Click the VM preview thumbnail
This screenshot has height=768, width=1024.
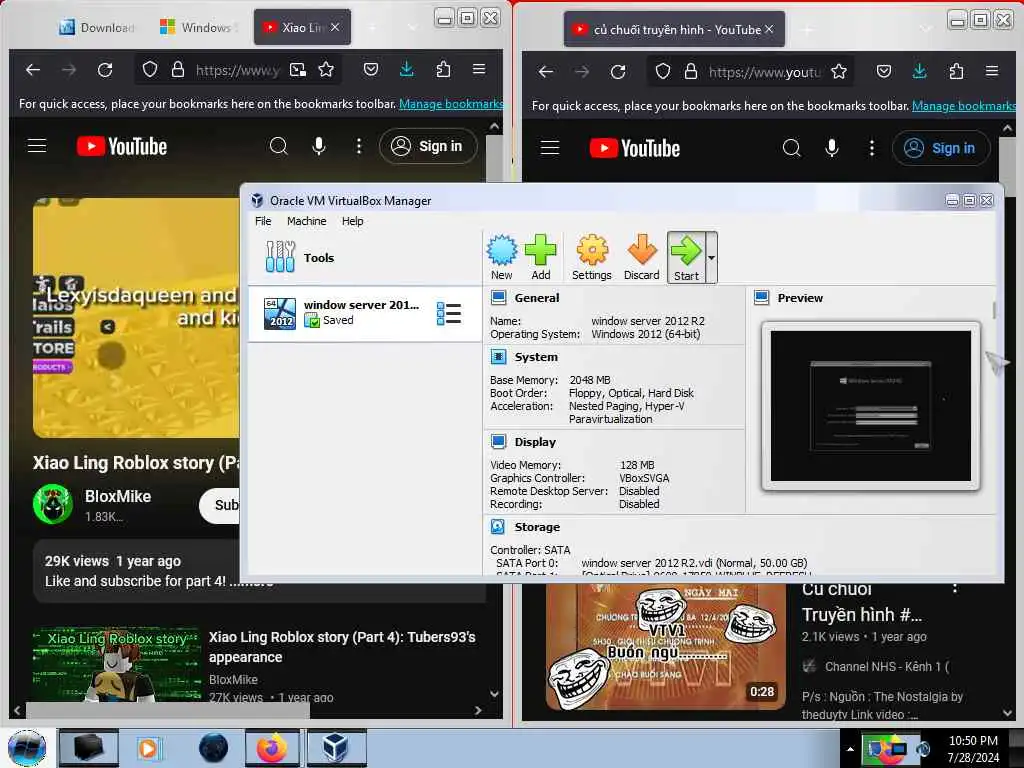pos(871,406)
